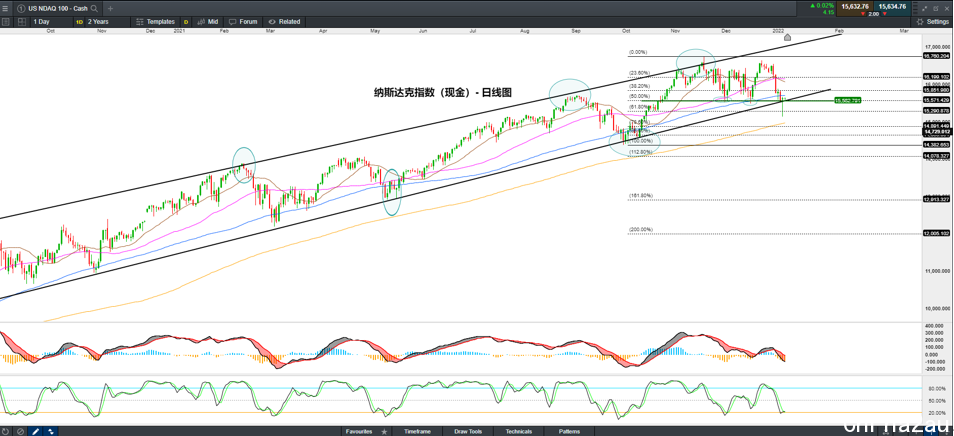Image resolution: width=954 pixels, height=436 pixels.
Task: Click the single chart layout icon
Action: pos(5,21)
